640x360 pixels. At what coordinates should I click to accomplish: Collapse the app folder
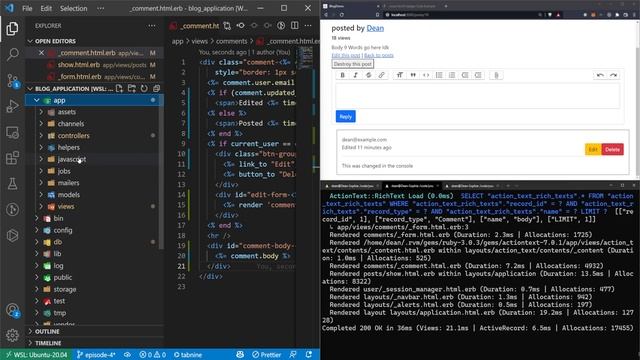(36, 100)
